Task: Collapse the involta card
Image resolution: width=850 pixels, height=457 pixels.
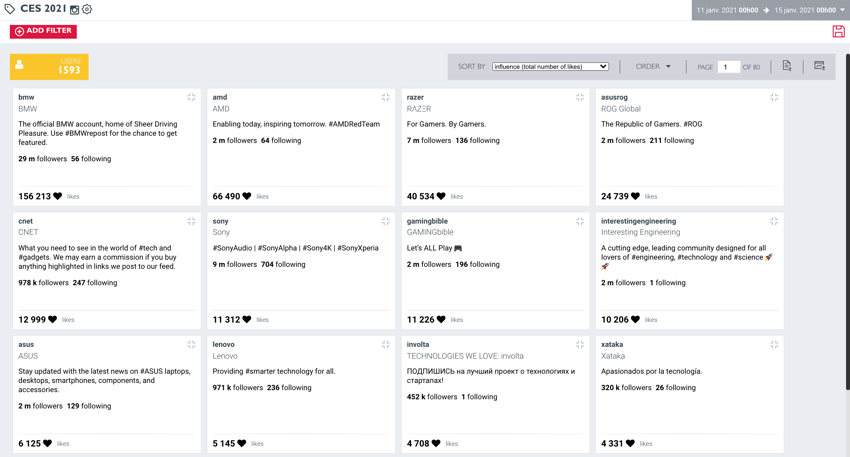Action: tap(579, 345)
